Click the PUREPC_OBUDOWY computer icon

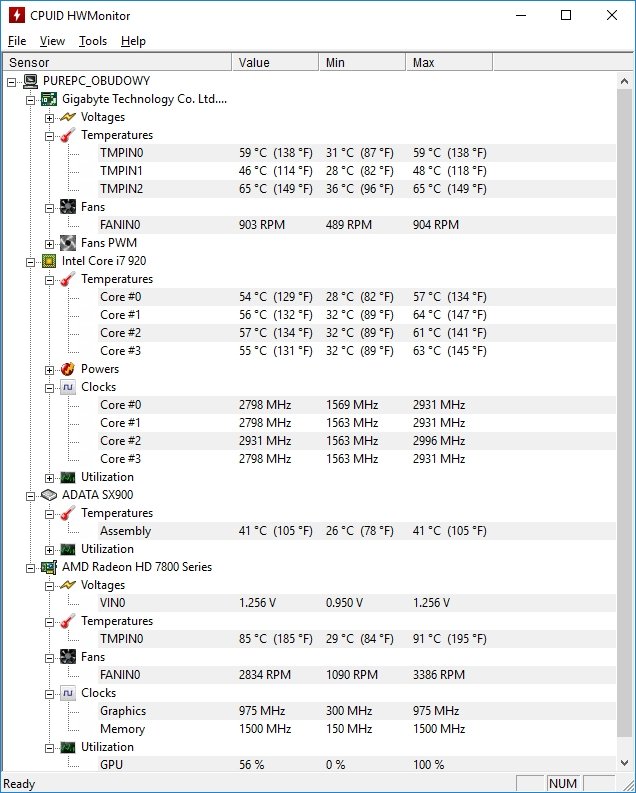[x=30, y=81]
